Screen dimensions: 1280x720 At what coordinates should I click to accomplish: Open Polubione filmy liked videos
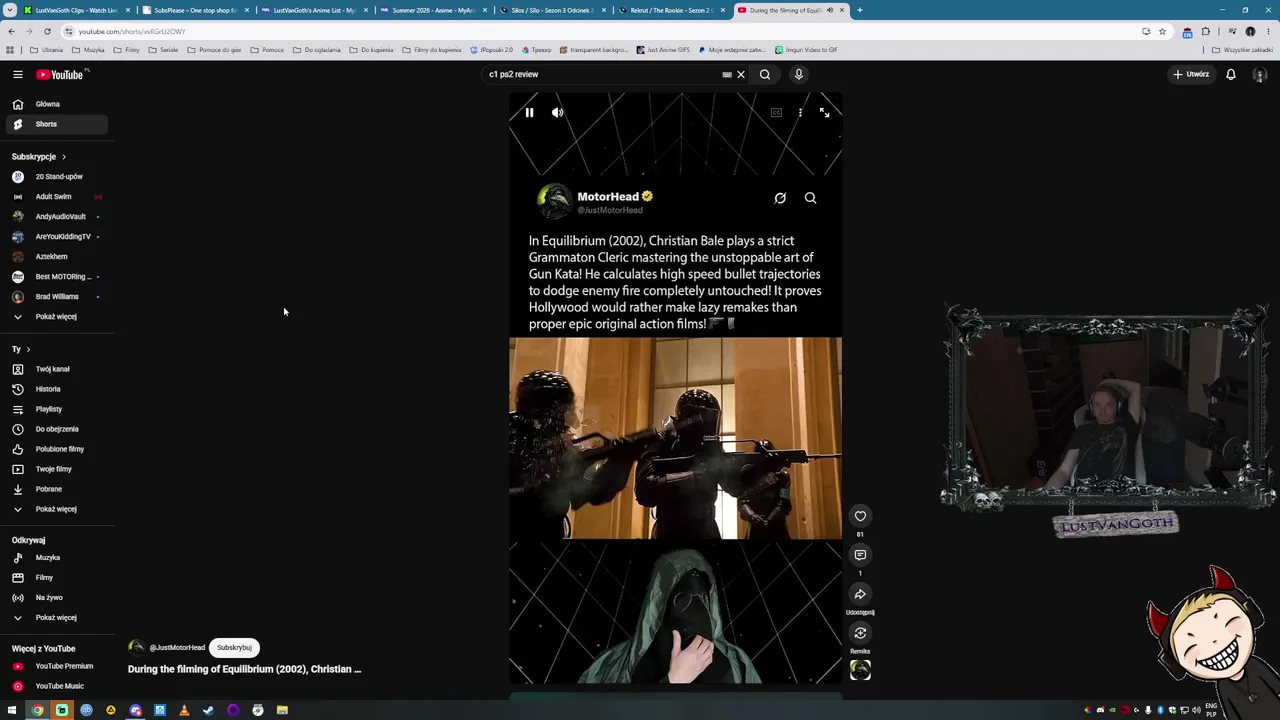[x=55, y=449]
